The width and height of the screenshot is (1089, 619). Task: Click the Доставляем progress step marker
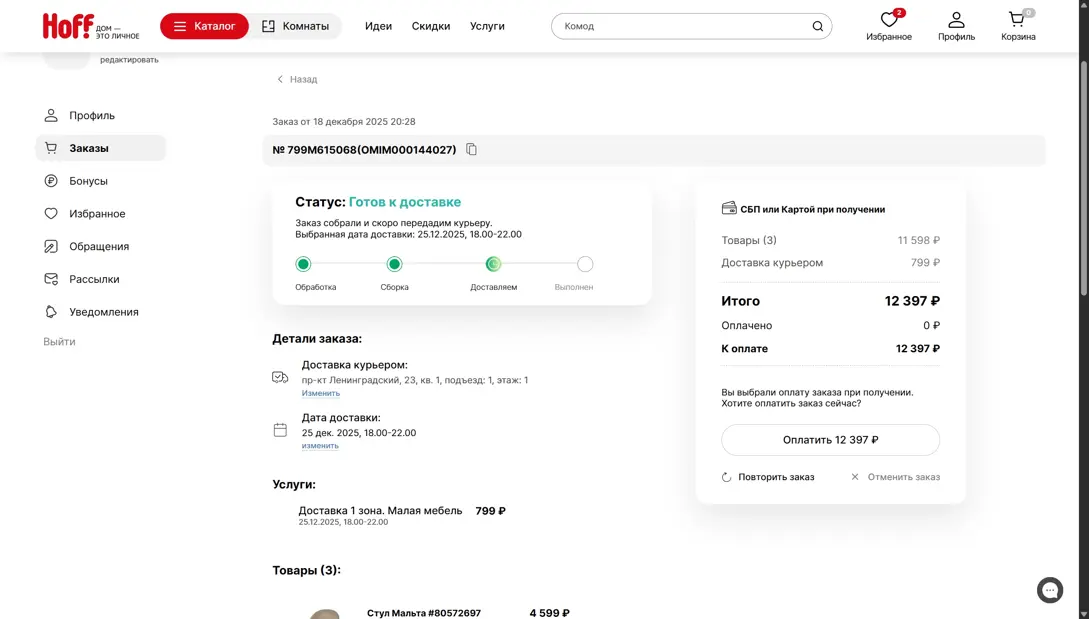(493, 264)
